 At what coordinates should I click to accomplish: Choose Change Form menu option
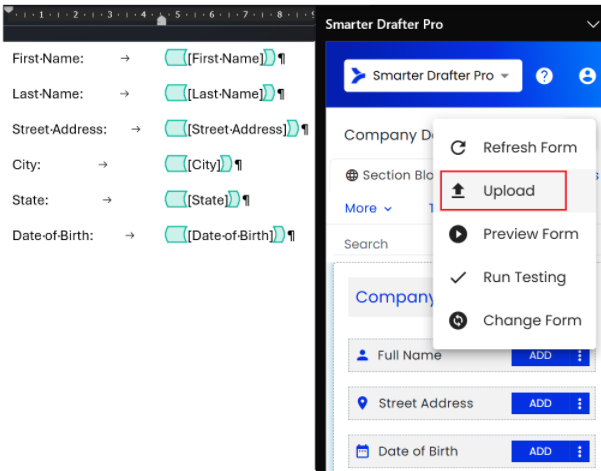pyautogui.click(x=514, y=320)
